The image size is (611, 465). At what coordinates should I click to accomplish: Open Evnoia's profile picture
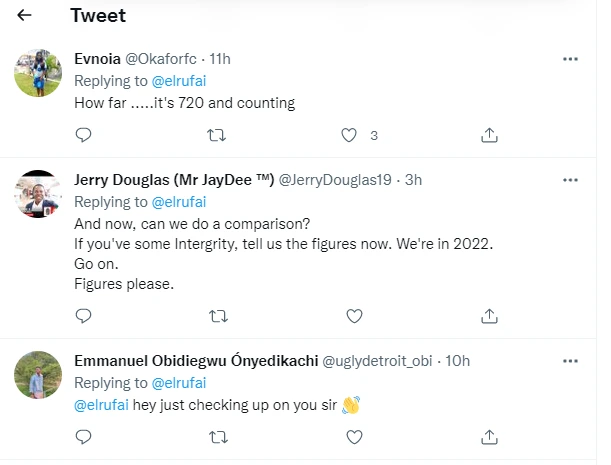pyautogui.click(x=40, y=72)
